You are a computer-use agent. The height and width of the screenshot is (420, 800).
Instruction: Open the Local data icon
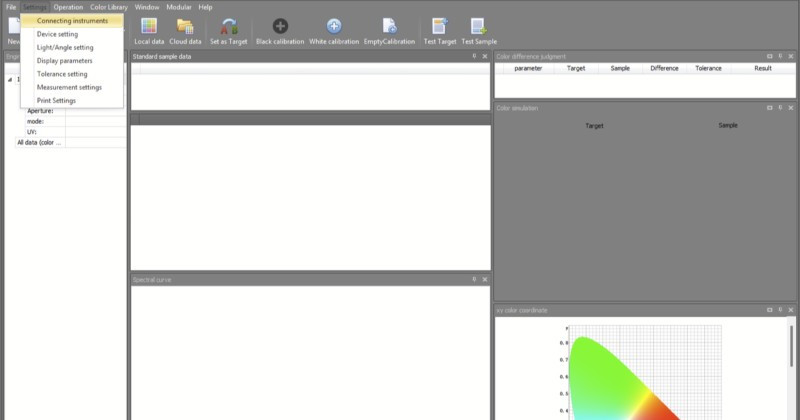coord(149,31)
